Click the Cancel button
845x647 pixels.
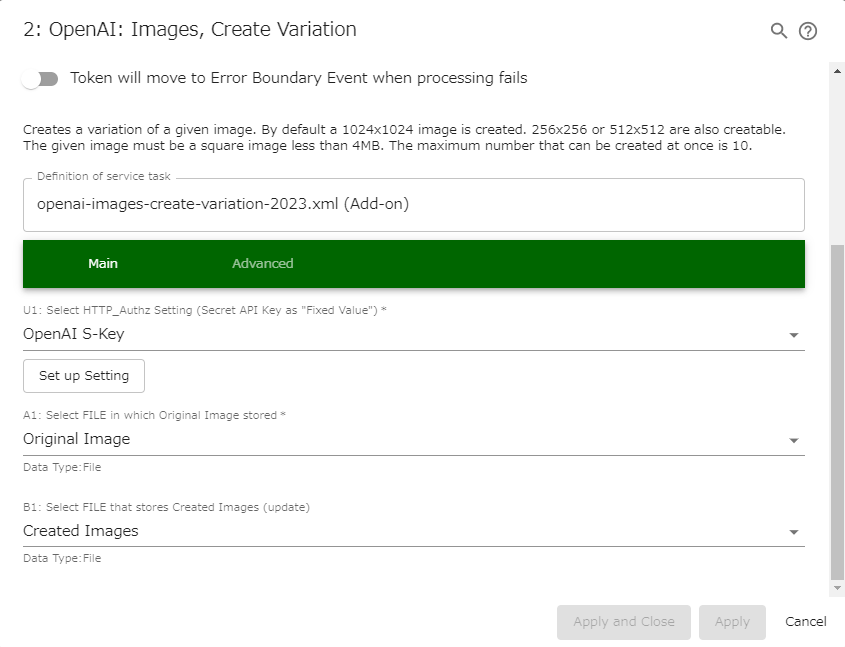pyautogui.click(x=805, y=621)
